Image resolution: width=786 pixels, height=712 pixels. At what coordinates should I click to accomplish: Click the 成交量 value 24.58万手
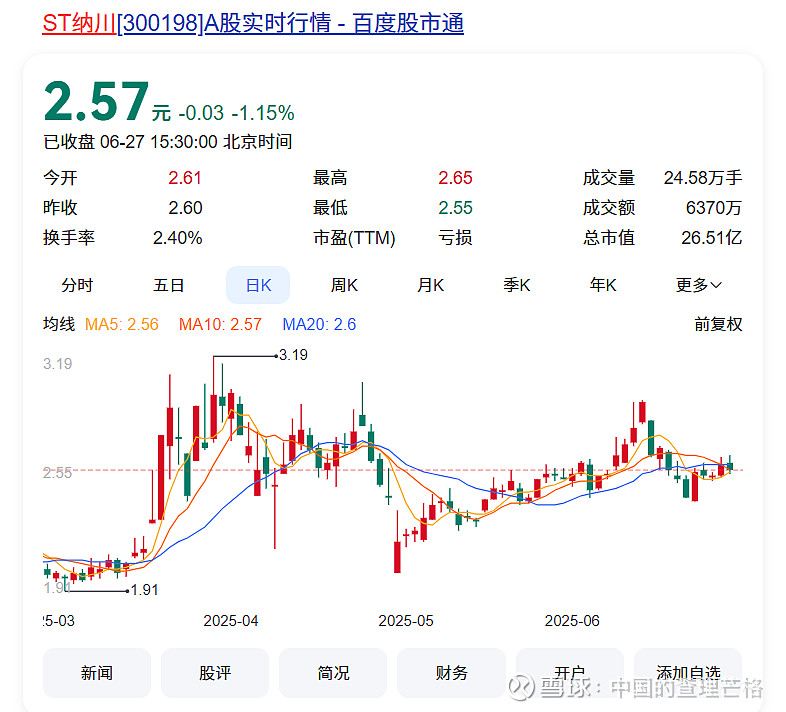703,177
